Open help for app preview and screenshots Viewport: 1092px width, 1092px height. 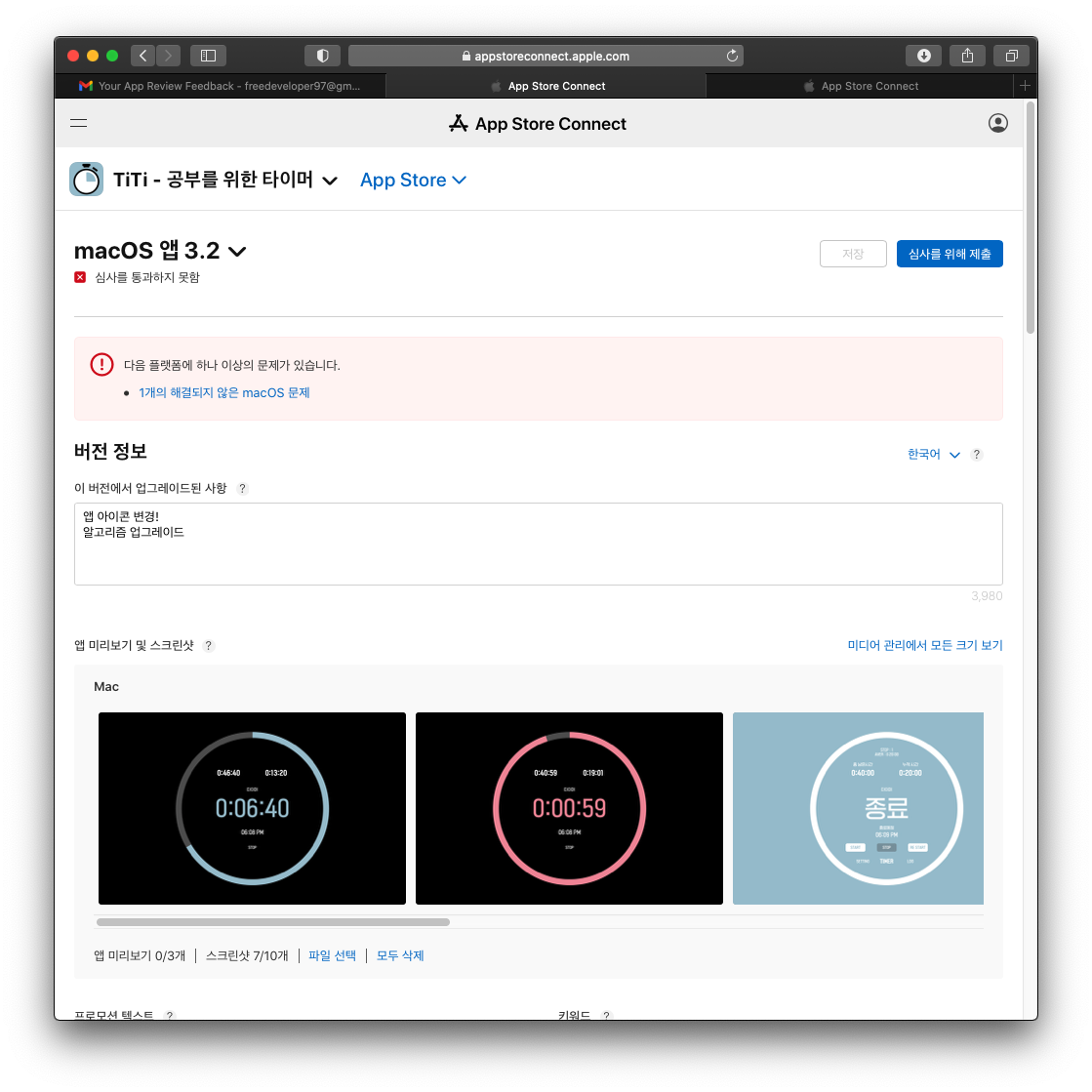coord(208,646)
